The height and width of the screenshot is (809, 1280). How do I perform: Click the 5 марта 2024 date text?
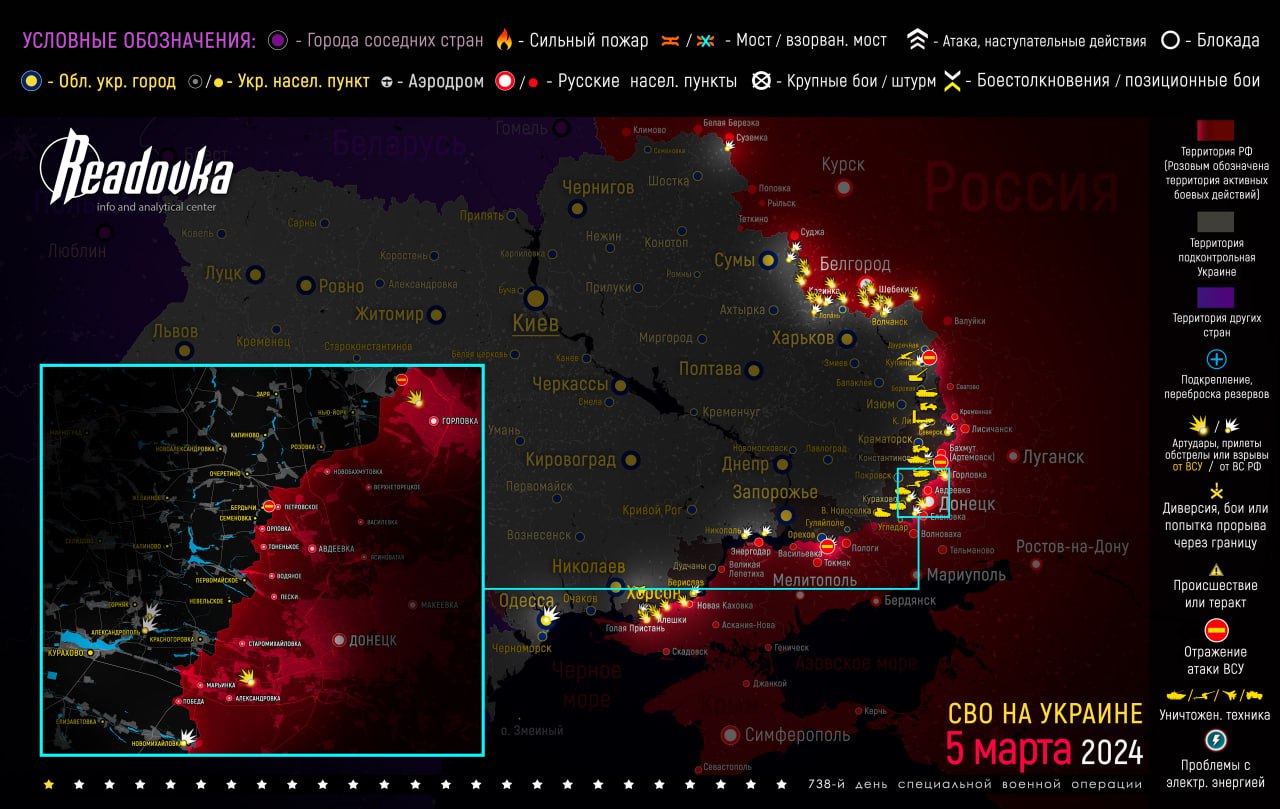click(1045, 750)
